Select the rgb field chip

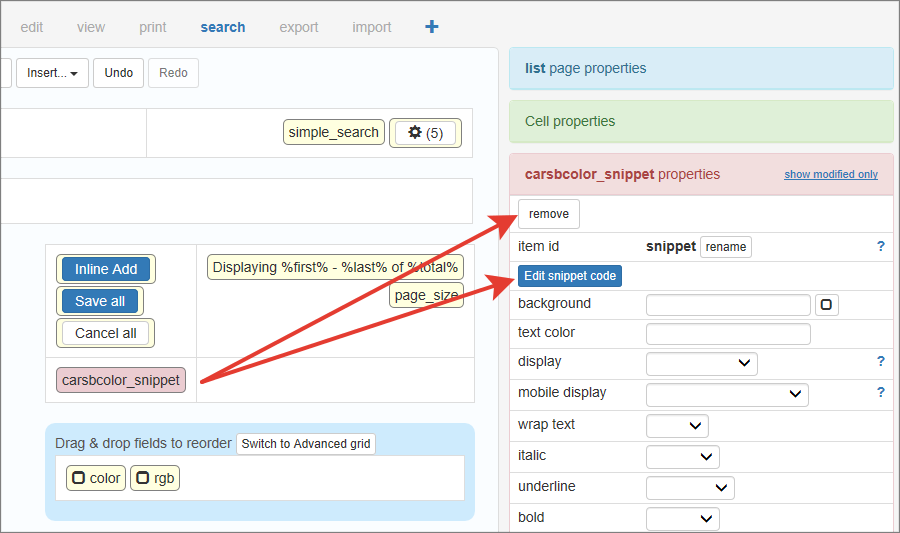155,478
